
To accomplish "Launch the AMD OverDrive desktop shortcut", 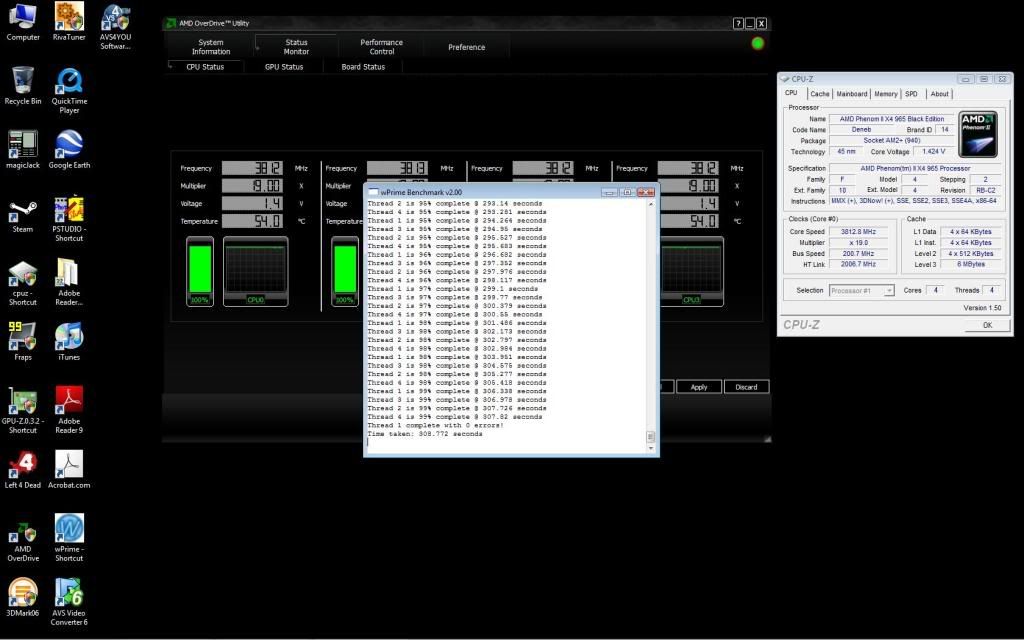I will (23, 543).
